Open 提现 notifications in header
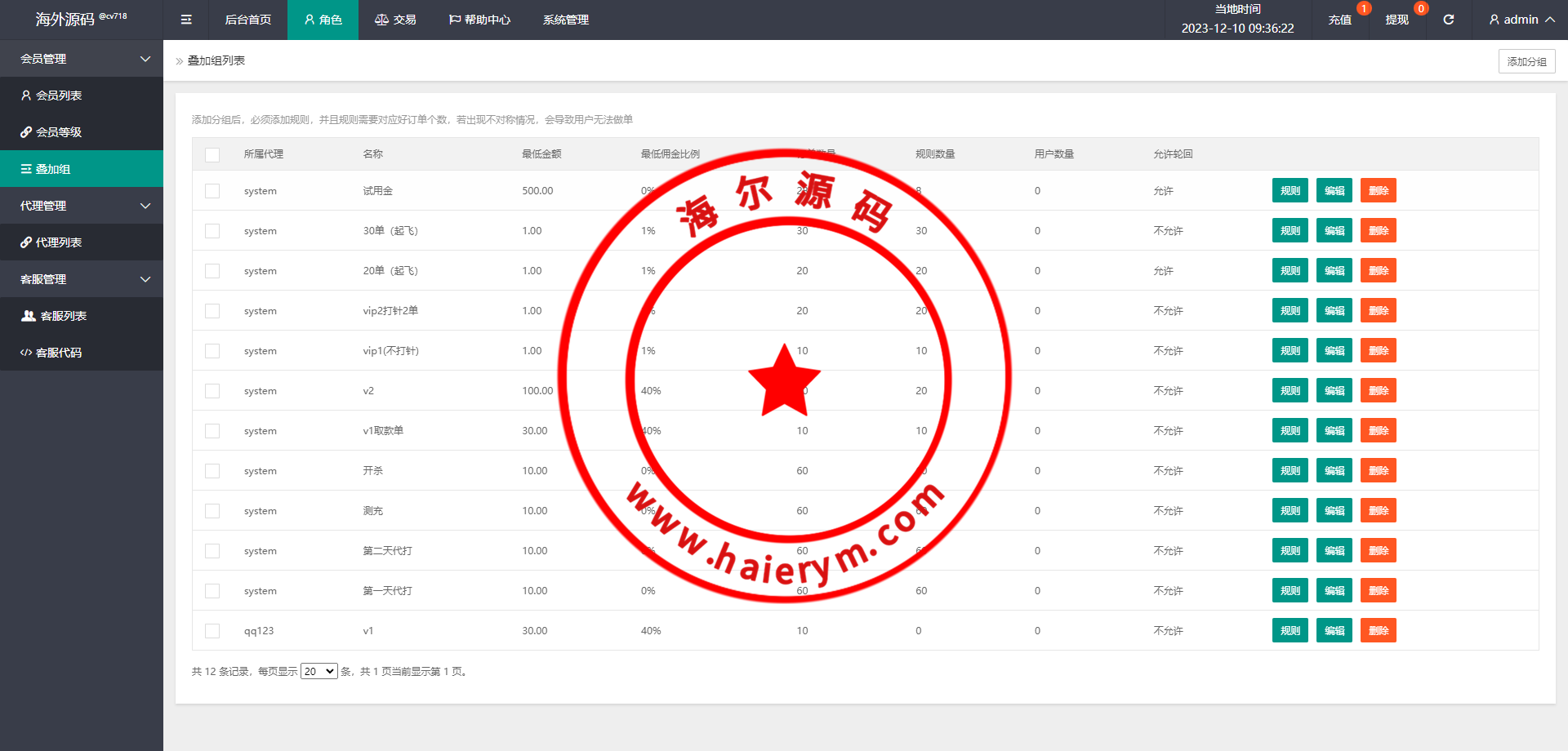Image resolution: width=1568 pixels, height=751 pixels. coord(1396,20)
